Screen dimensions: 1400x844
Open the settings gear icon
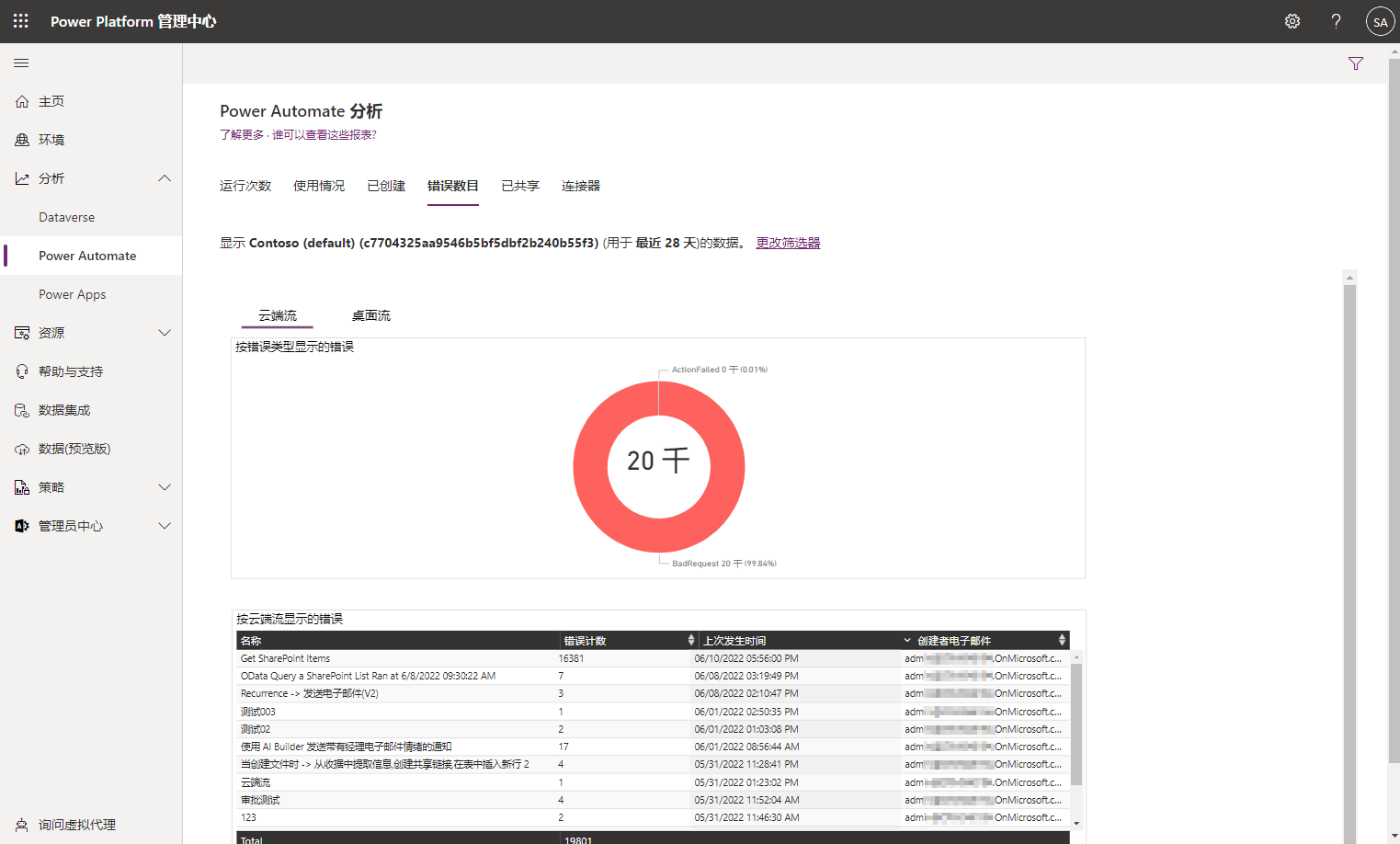click(1292, 21)
